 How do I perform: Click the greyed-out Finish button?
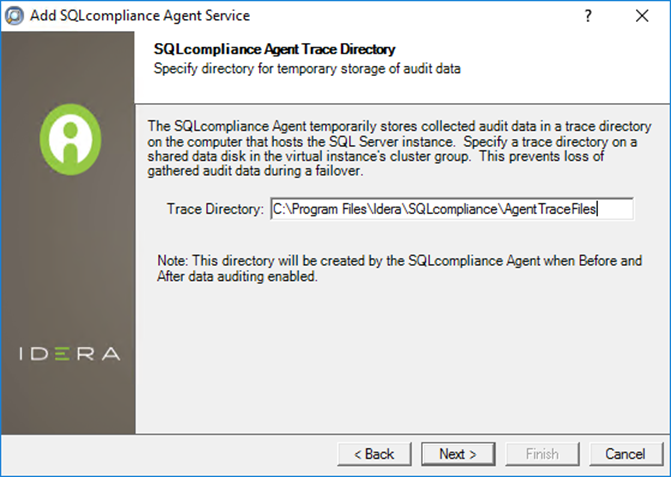(x=542, y=453)
